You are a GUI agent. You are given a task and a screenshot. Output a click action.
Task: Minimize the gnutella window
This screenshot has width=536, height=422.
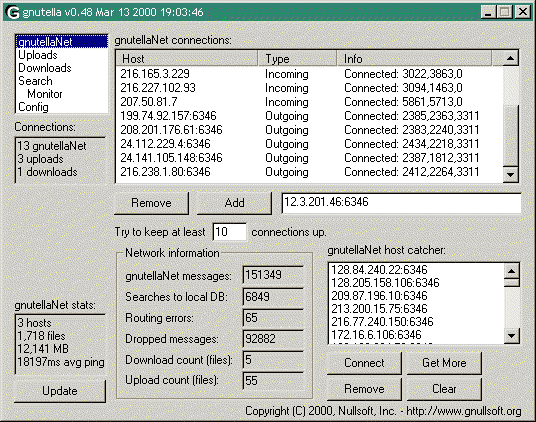488,12
